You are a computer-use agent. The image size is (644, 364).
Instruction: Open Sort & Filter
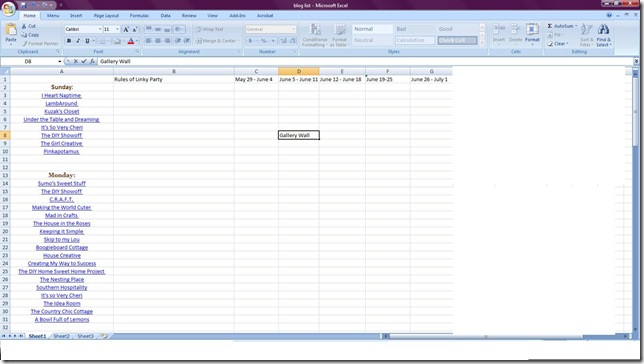pos(586,35)
